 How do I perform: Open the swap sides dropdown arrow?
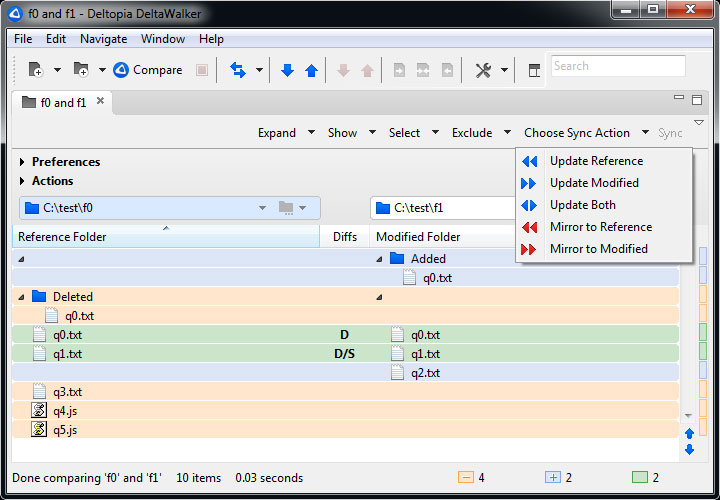click(259, 70)
